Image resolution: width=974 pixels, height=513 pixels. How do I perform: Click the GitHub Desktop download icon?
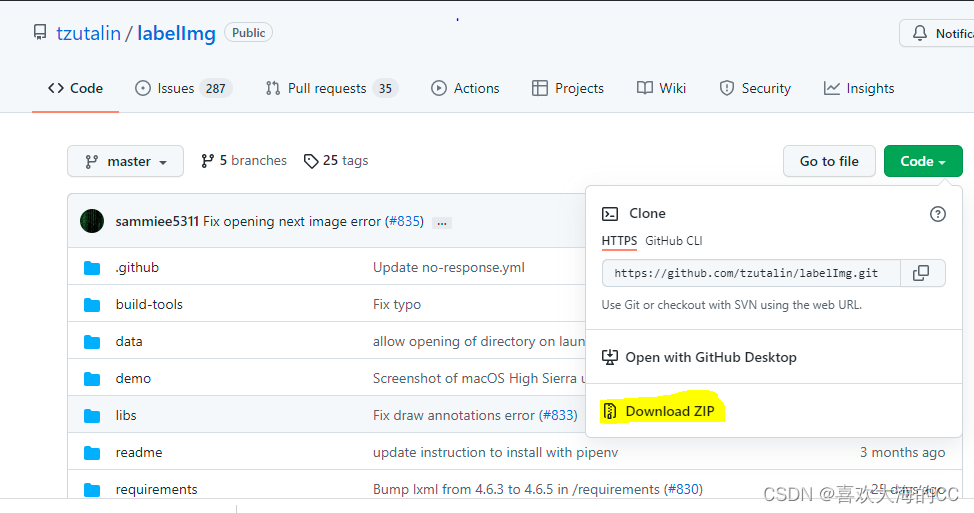[x=610, y=357]
